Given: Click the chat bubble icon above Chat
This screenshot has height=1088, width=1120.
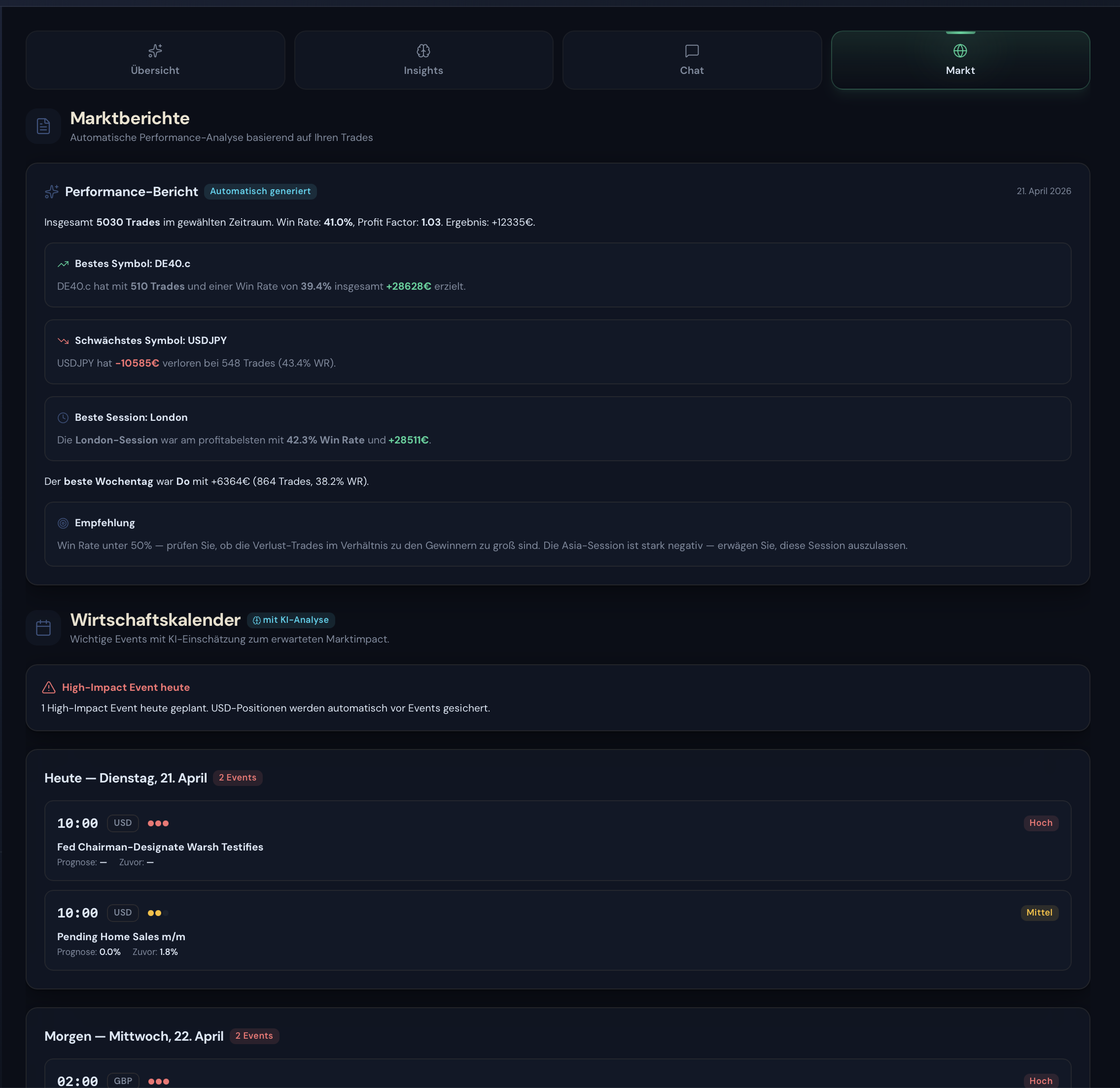Looking at the screenshot, I should [691, 50].
